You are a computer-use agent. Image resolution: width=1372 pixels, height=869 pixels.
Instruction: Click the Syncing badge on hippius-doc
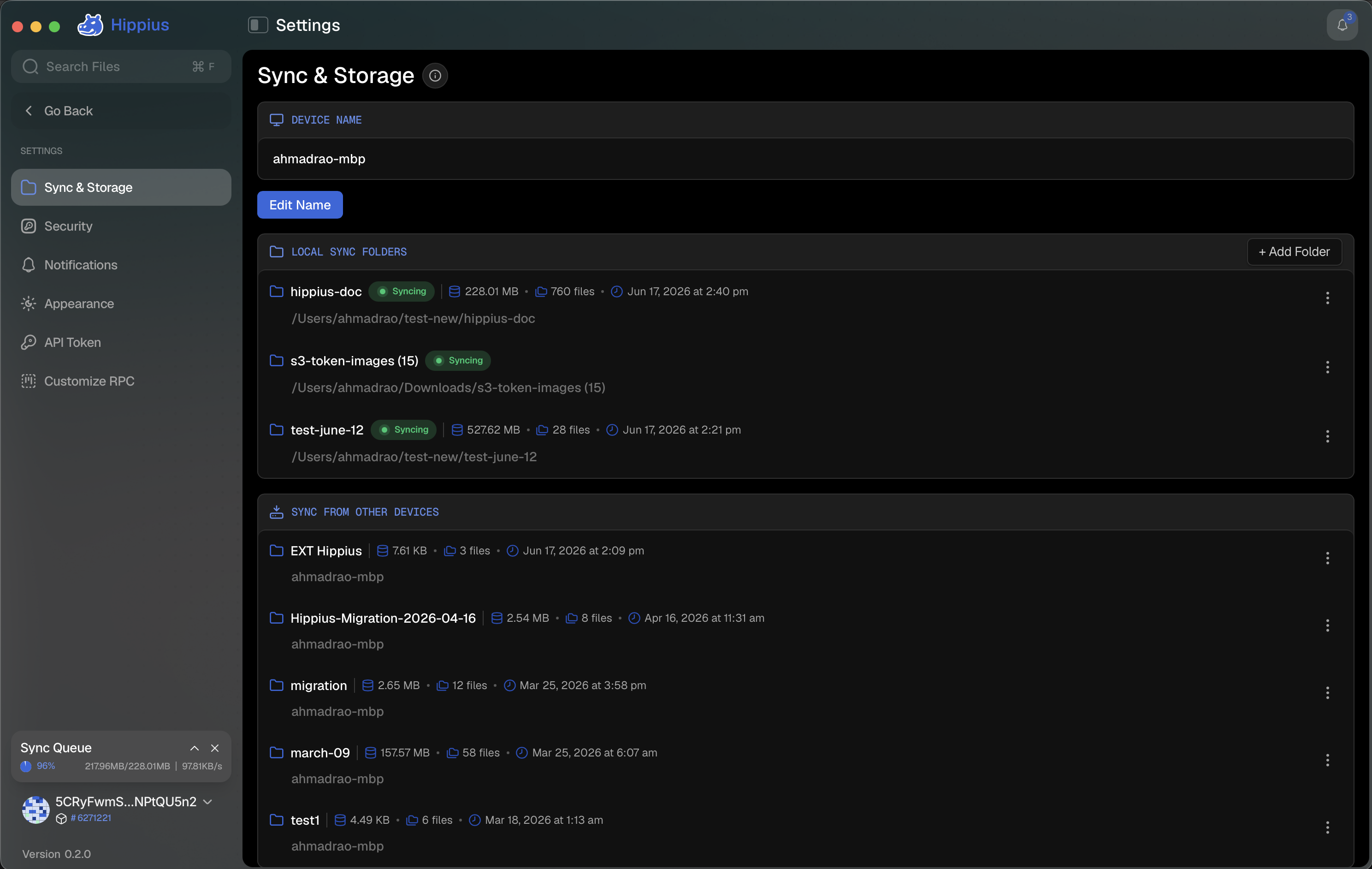click(x=402, y=292)
